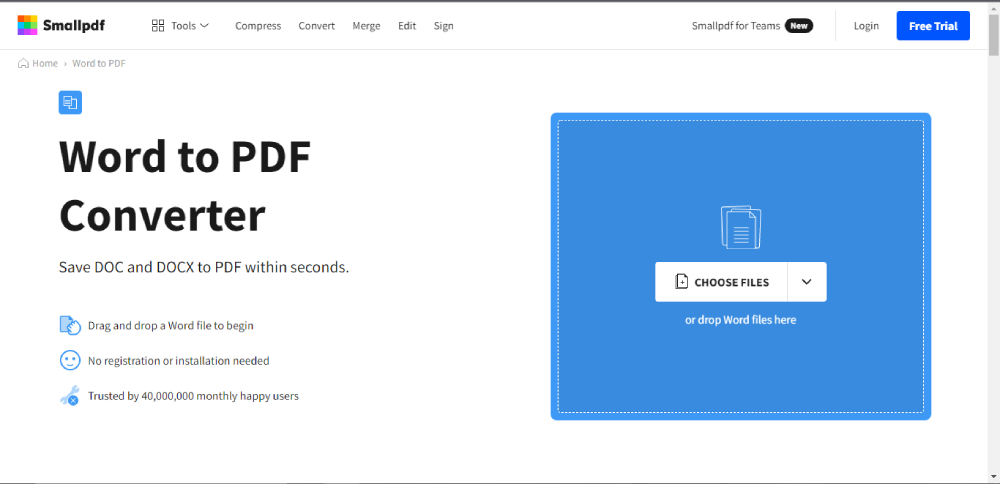Click the 'Save DOC and DOCX to PDF' subtitle
The width and height of the screenshot is (1000, 500).
pos(204,267)
